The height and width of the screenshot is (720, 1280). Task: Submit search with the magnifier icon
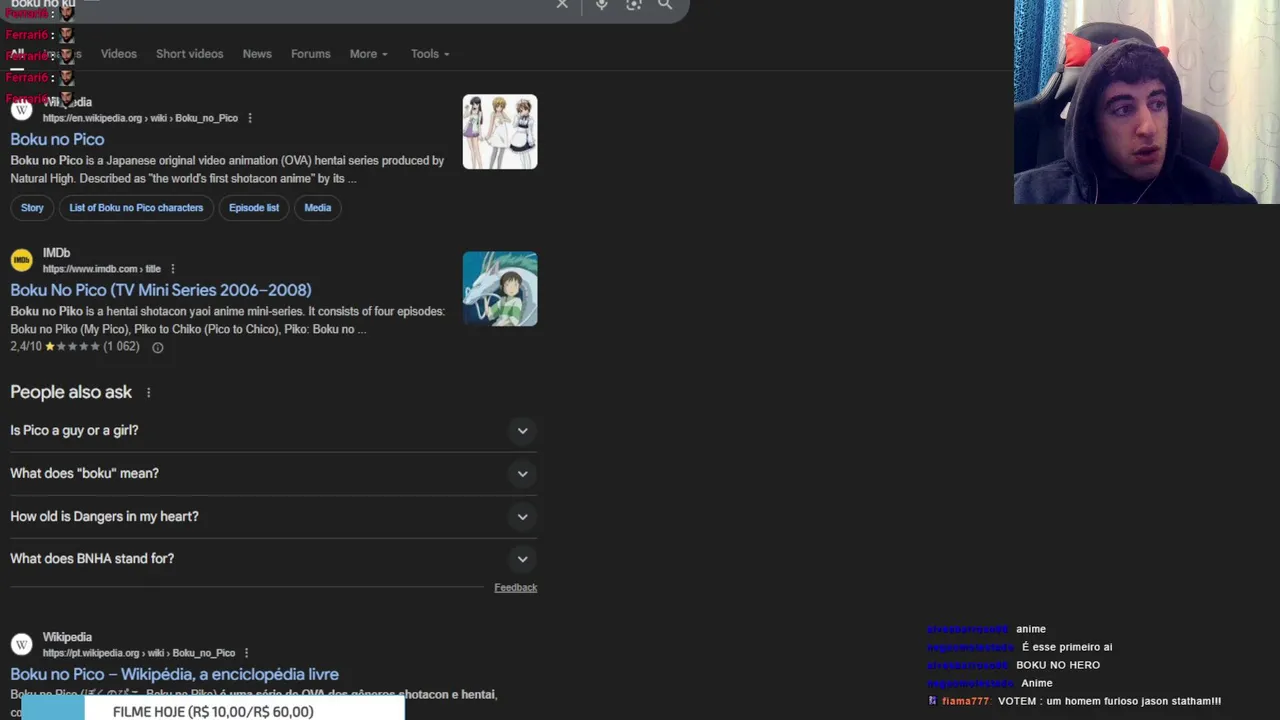(665, 5)
